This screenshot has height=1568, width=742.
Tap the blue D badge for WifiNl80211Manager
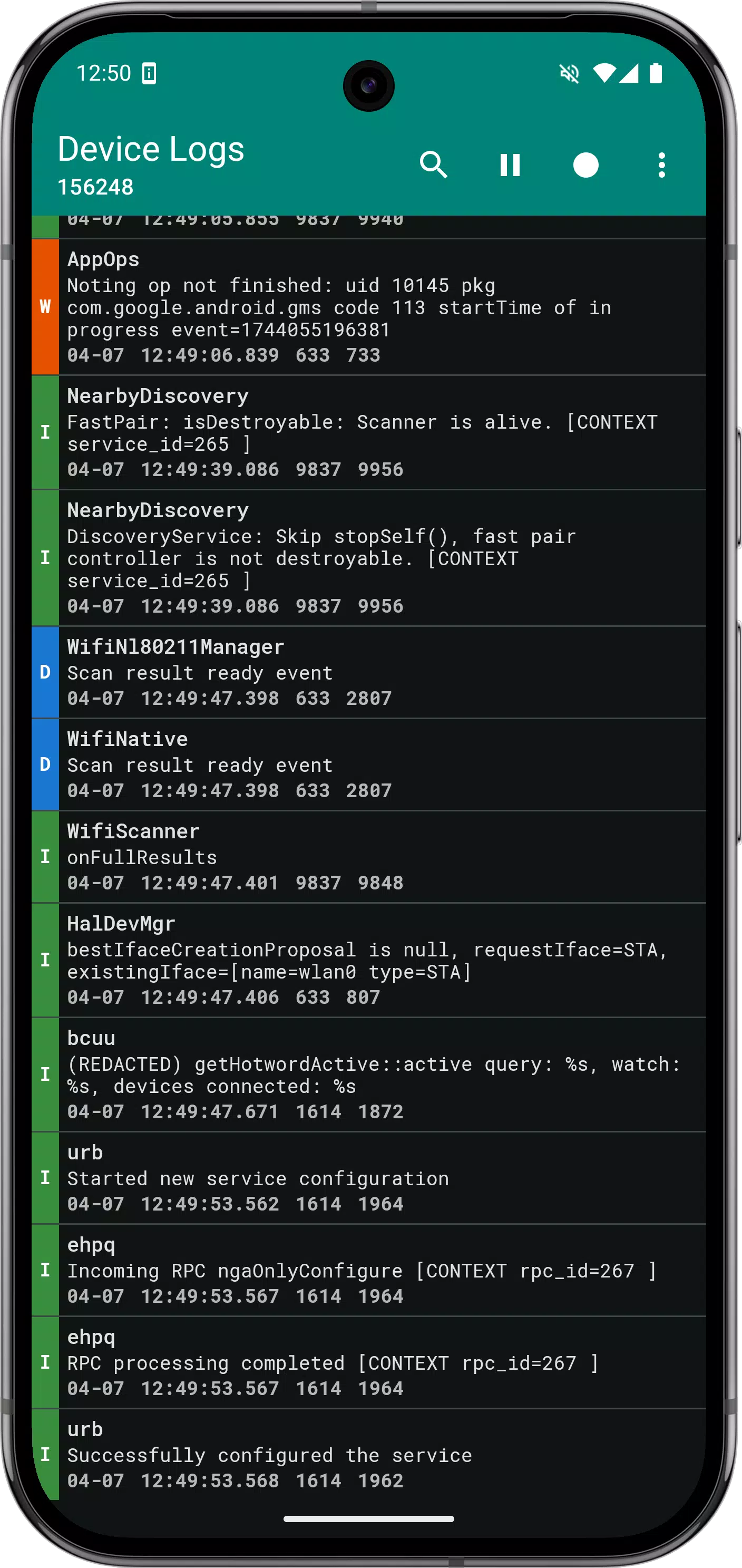[45, 672]
